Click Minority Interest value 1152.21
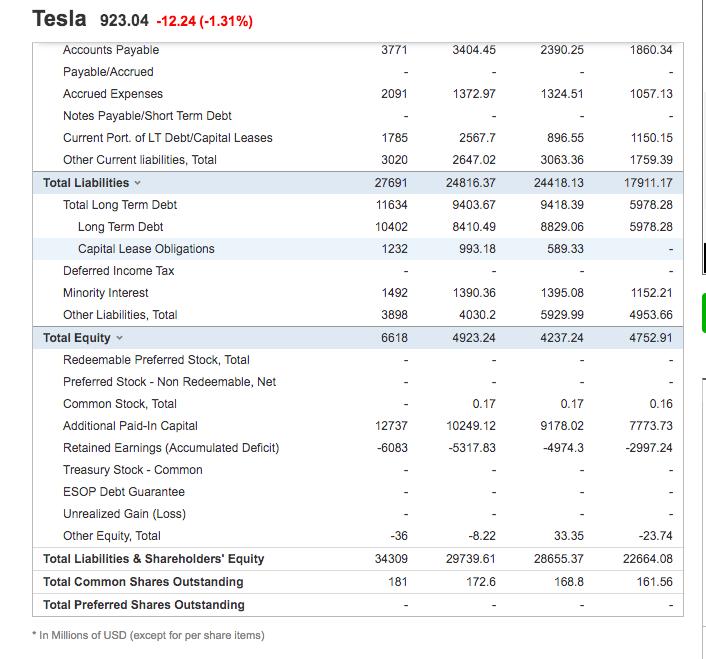Viewport: 706px width, 659px height. (652, 293)
